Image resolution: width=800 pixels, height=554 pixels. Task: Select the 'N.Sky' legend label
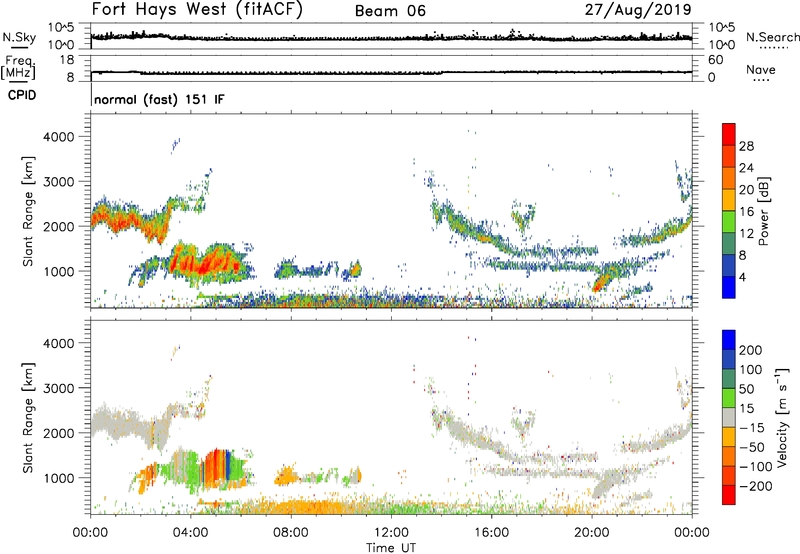click(19, 37)
